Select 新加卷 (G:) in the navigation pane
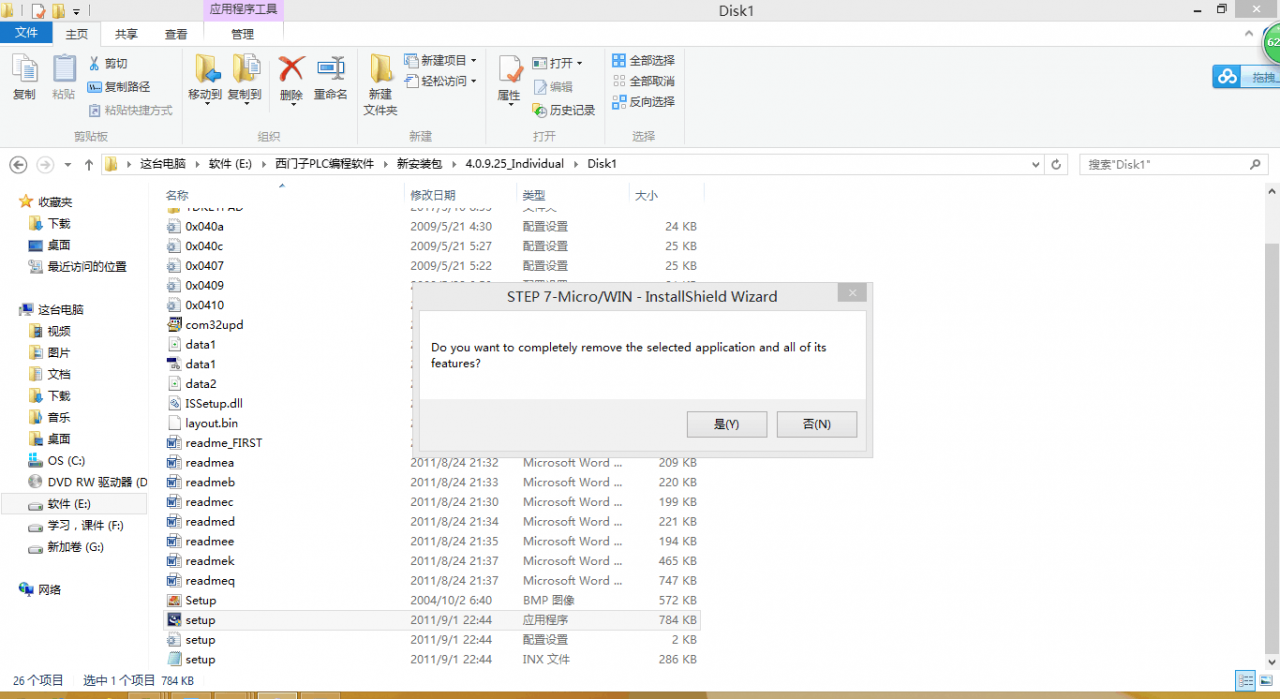 pyautogui.click(x=75, y=547)
